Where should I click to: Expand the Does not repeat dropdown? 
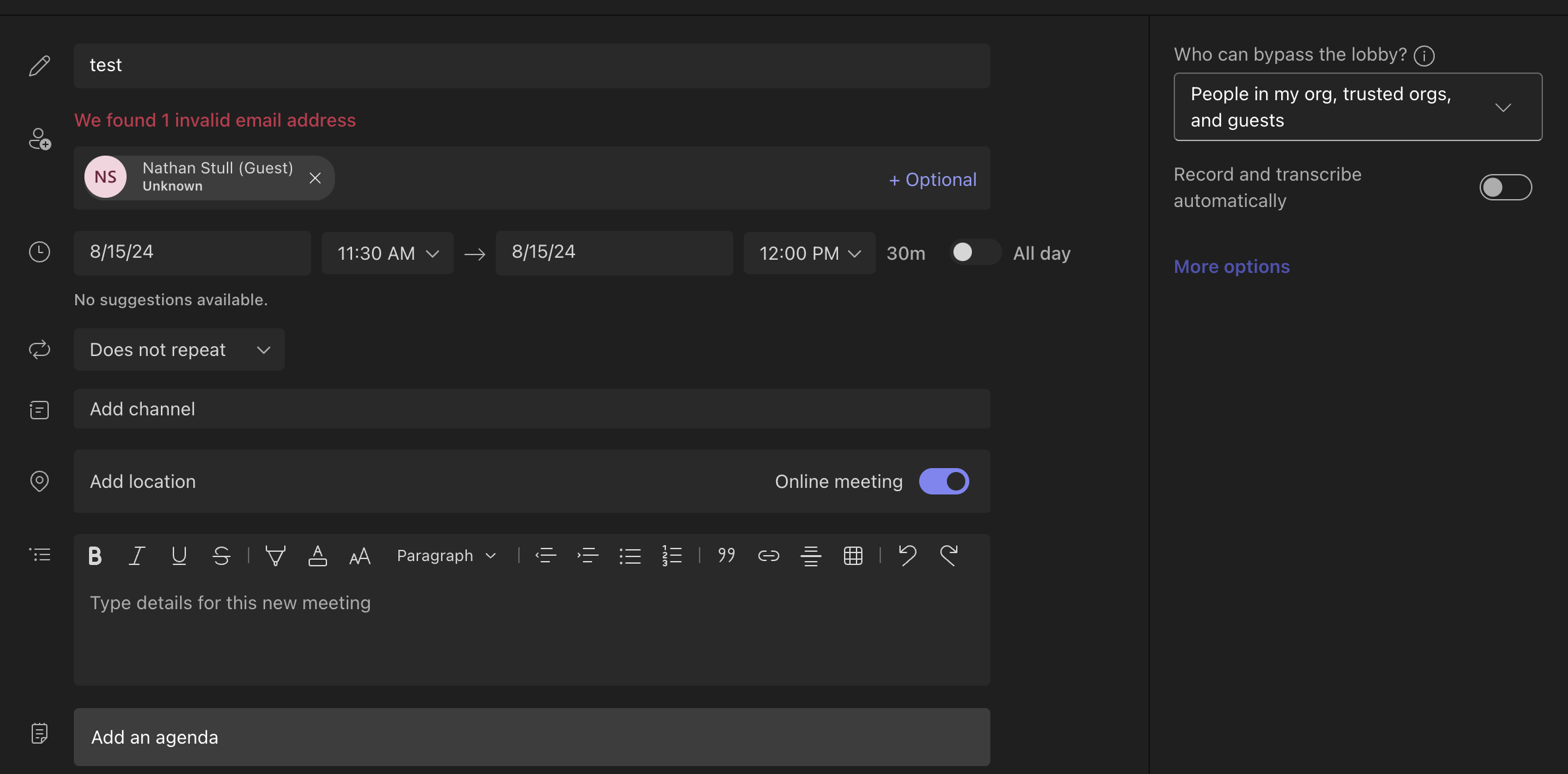[179, 349]
